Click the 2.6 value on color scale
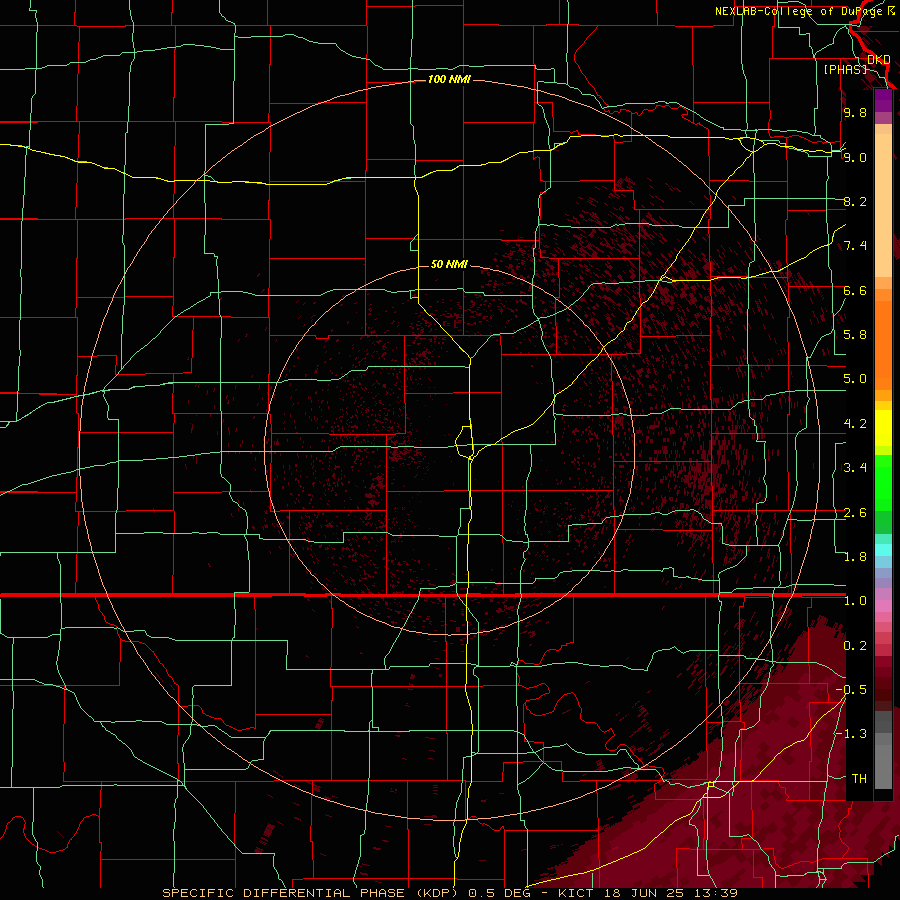The image size is (900, 900). click(855, 513)
